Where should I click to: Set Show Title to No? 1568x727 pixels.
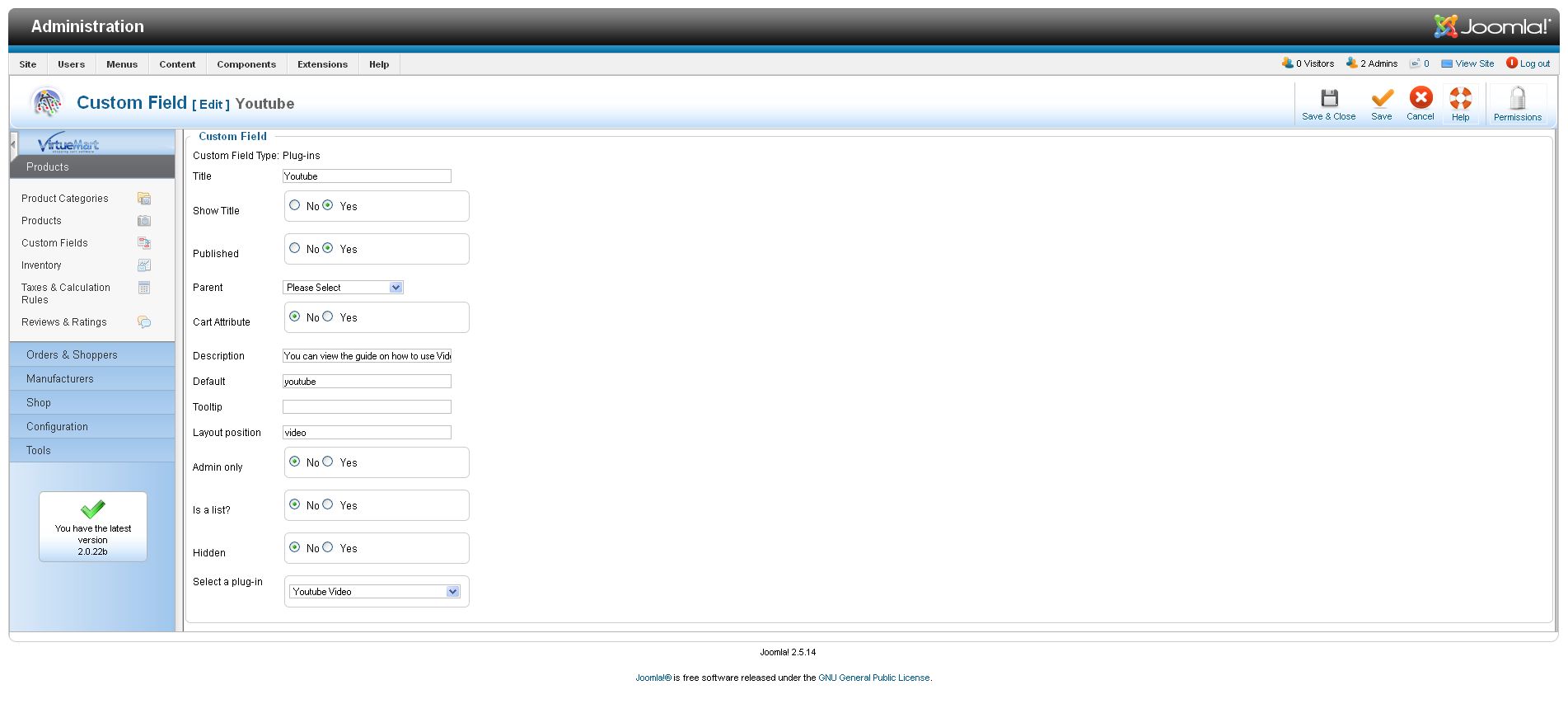tap(295, 205)
